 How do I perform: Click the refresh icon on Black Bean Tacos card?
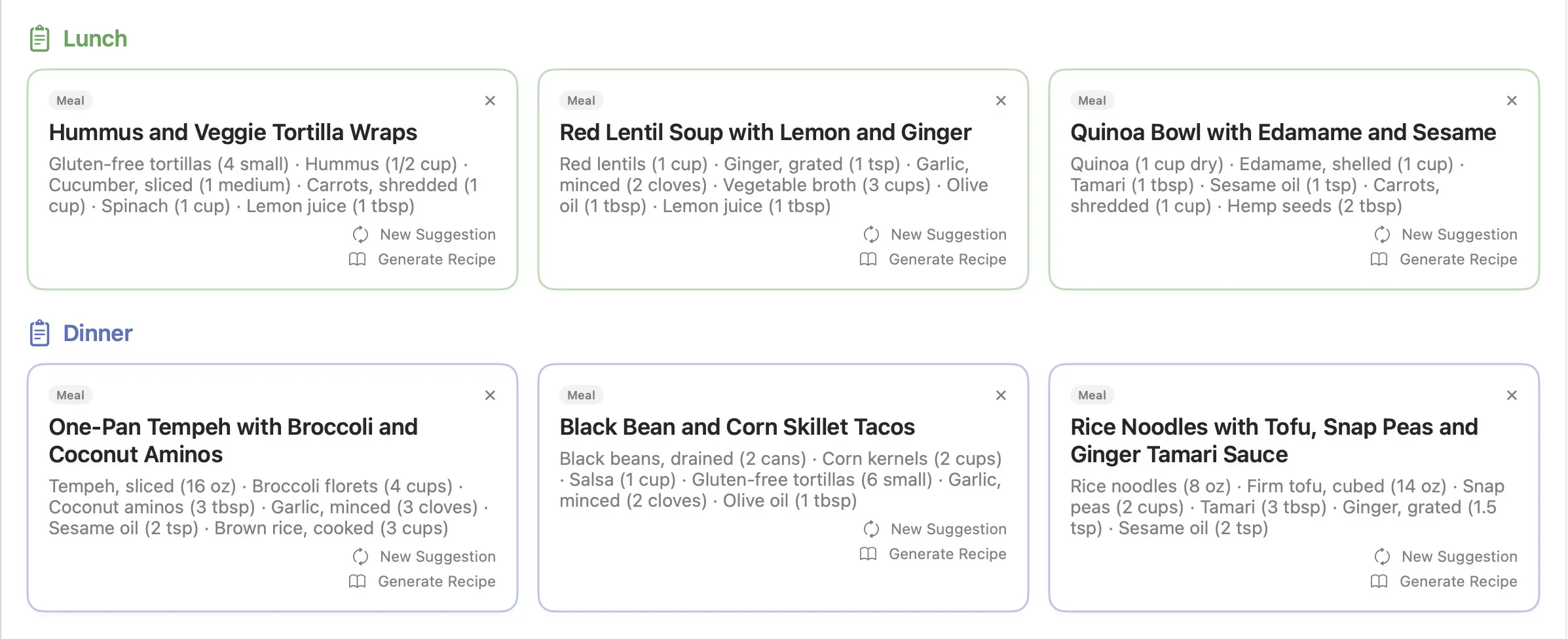pyautogui.click(x=871, y=529)
